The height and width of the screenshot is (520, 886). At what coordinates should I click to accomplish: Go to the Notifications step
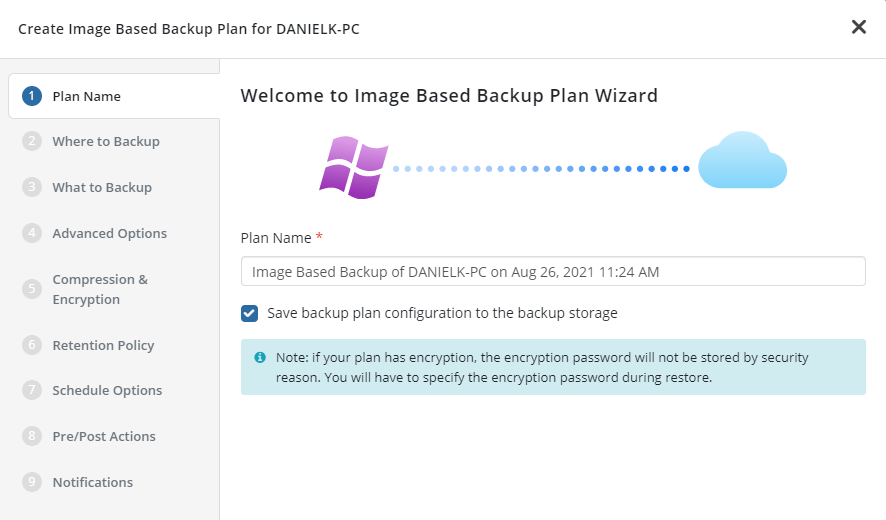(x=92, y=482)
